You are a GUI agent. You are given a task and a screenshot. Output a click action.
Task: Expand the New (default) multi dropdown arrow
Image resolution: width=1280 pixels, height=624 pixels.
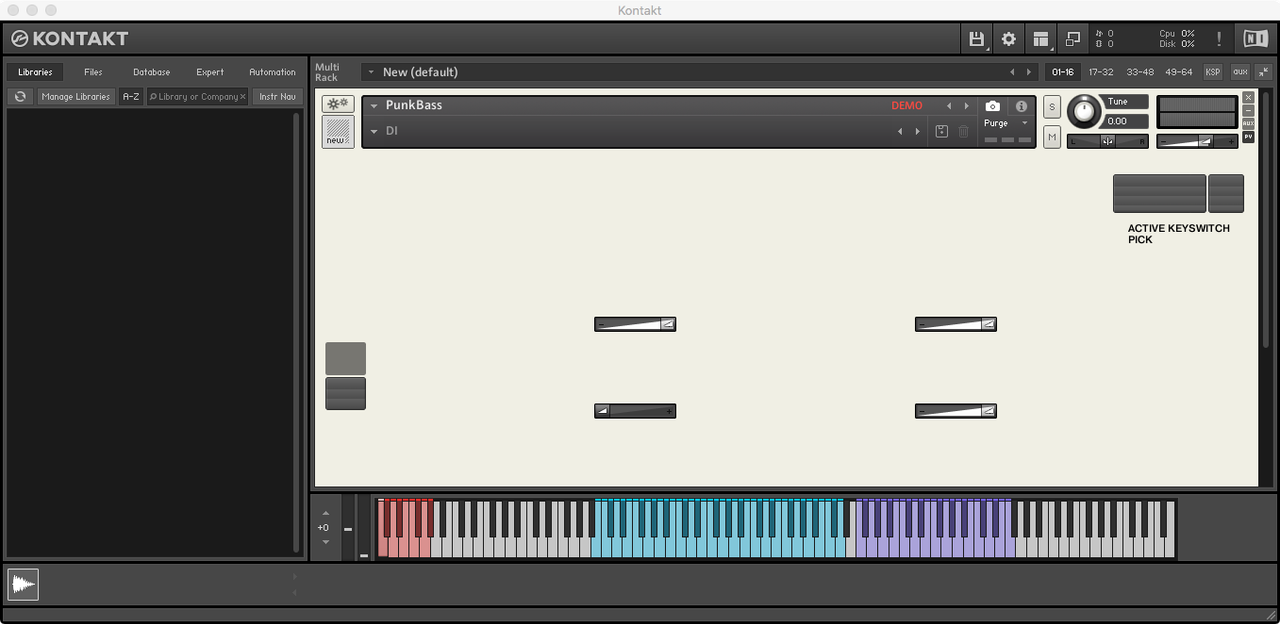(371, 72)
